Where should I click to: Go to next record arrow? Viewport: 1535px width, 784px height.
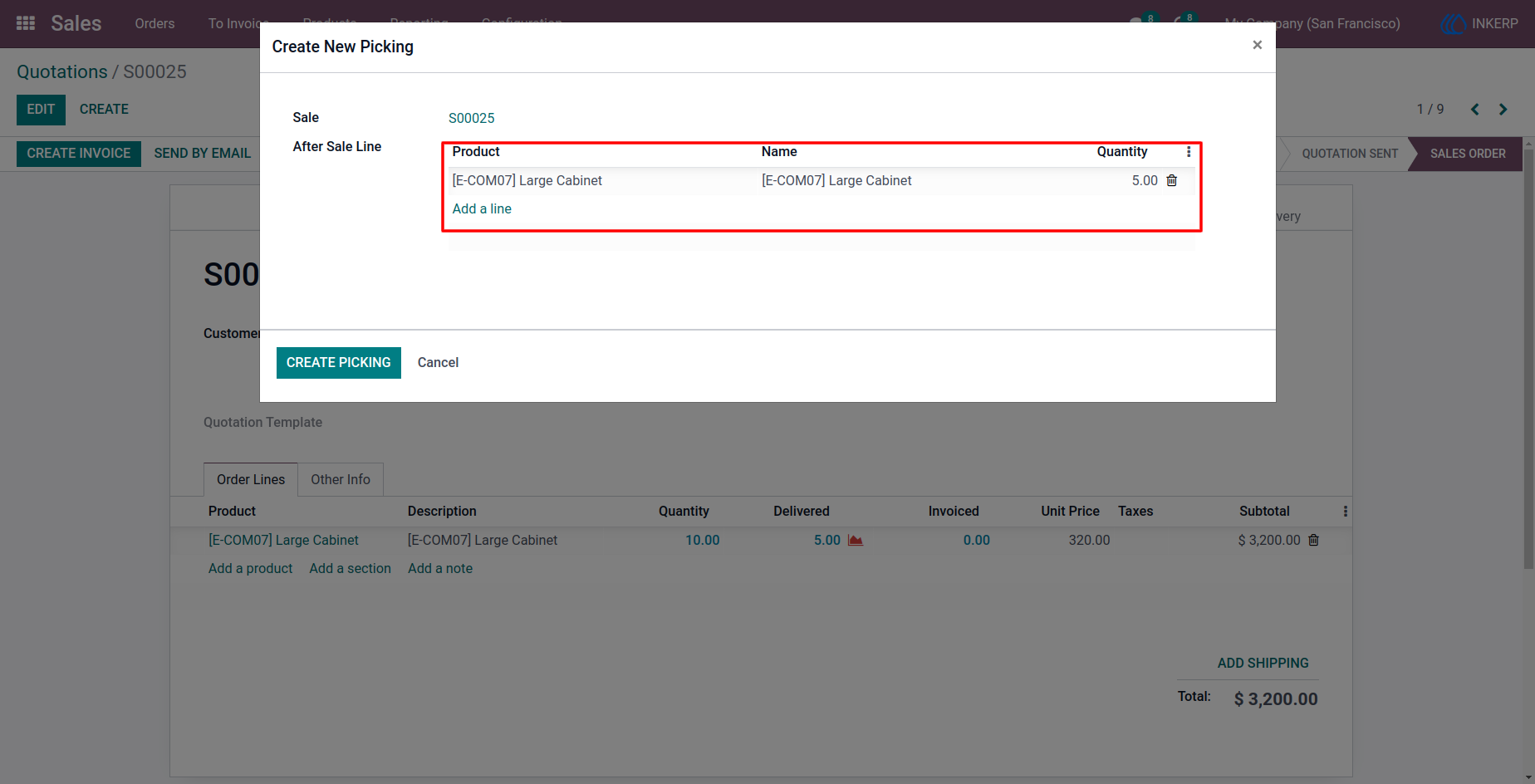pyautogui.click(x=1503, y=110)
